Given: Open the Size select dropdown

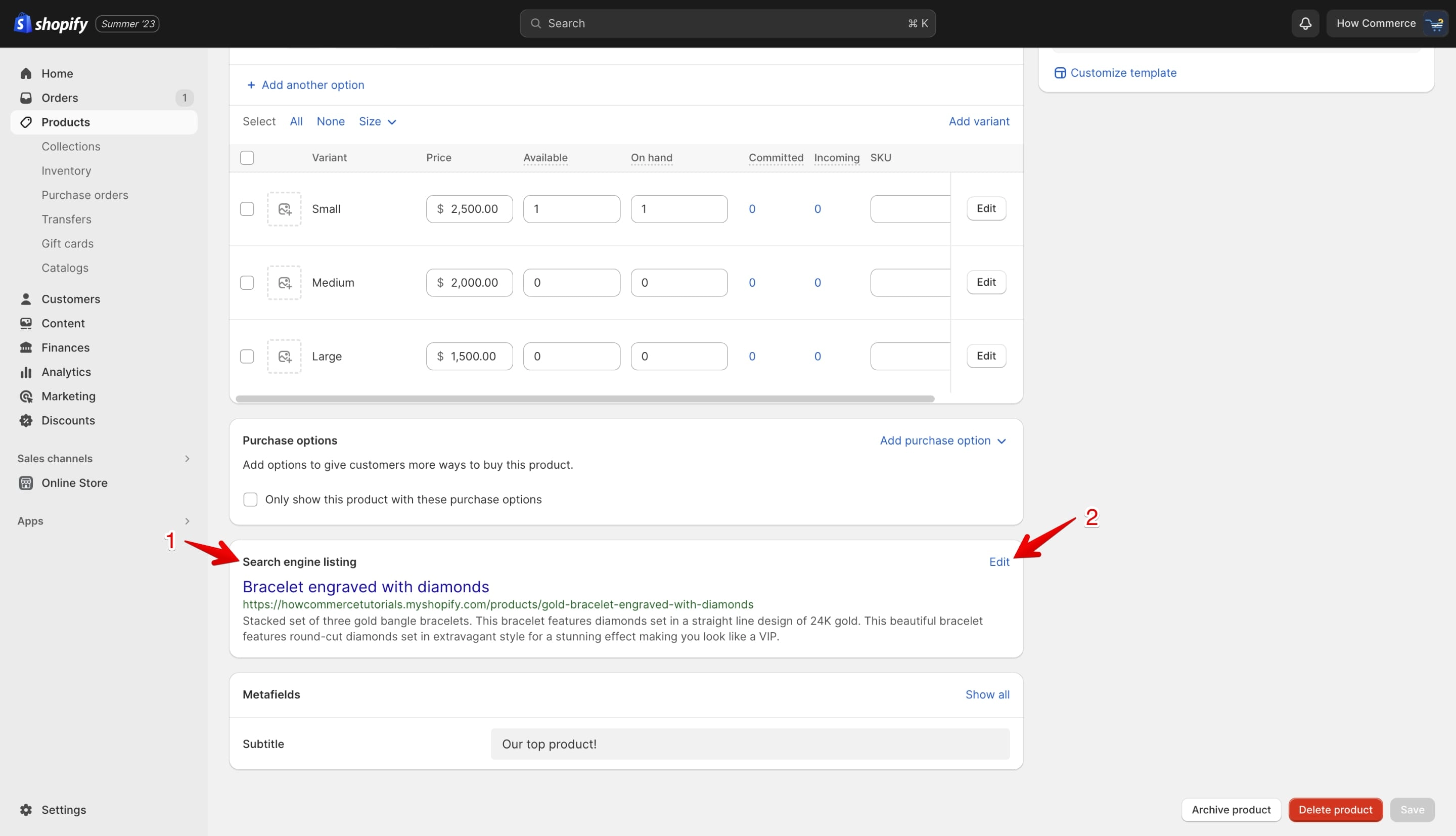Looking at the screenshot, I should pos(378,121).
